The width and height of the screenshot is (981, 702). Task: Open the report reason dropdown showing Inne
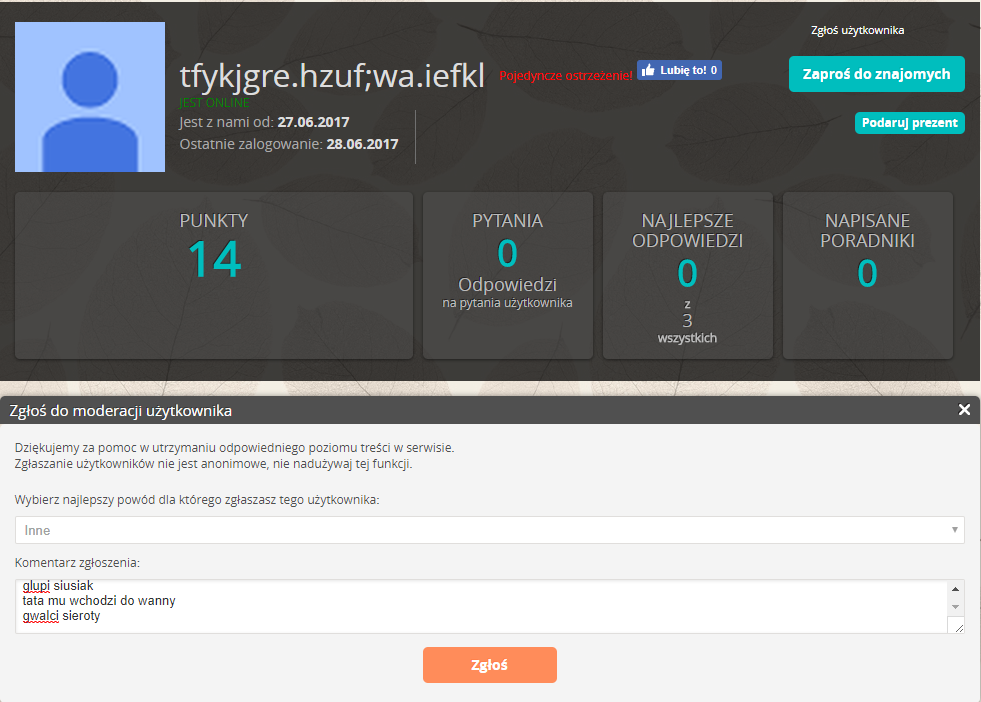(x=489, y=530)
